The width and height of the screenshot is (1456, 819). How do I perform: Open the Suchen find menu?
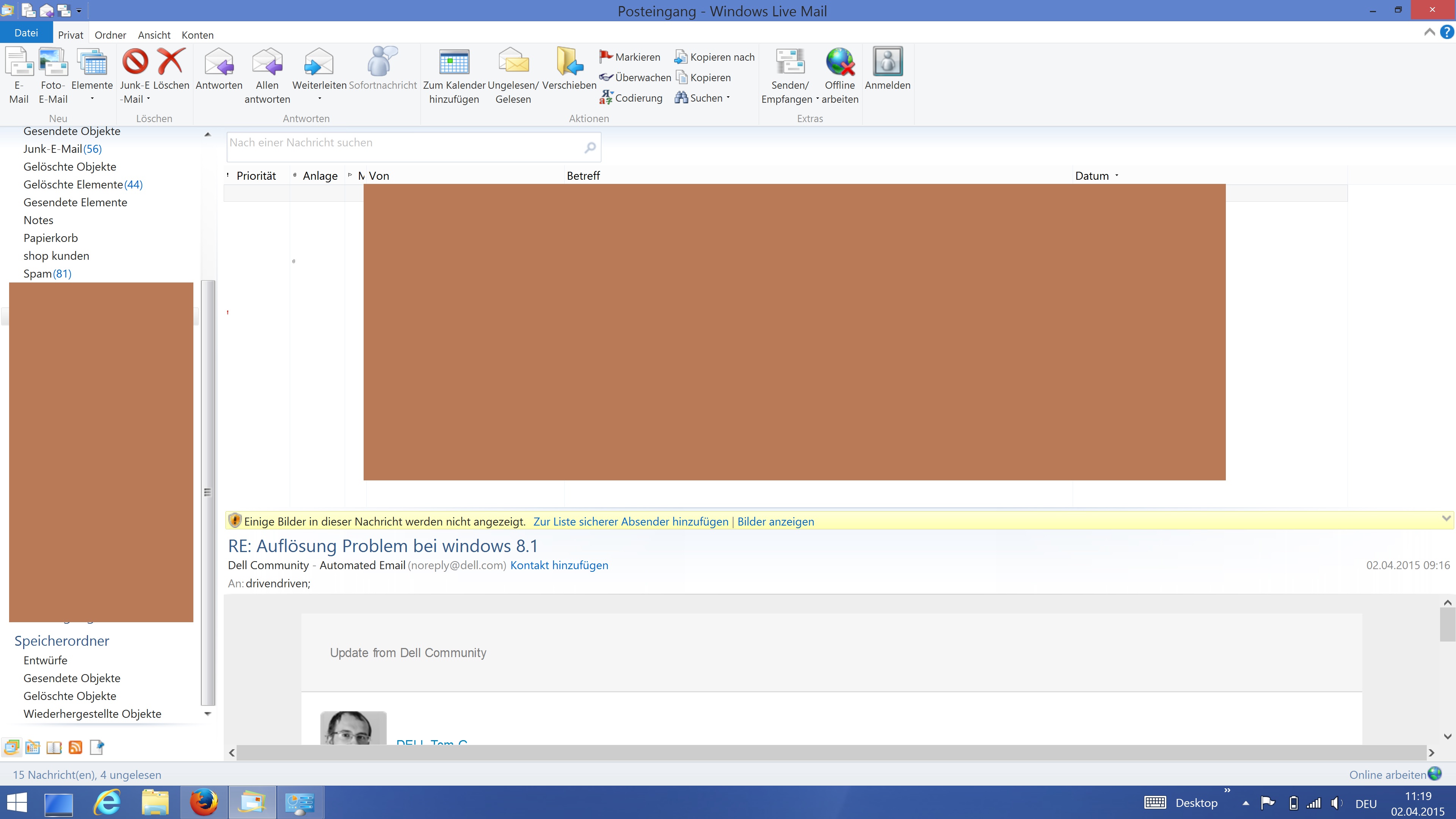coord(702,98)
